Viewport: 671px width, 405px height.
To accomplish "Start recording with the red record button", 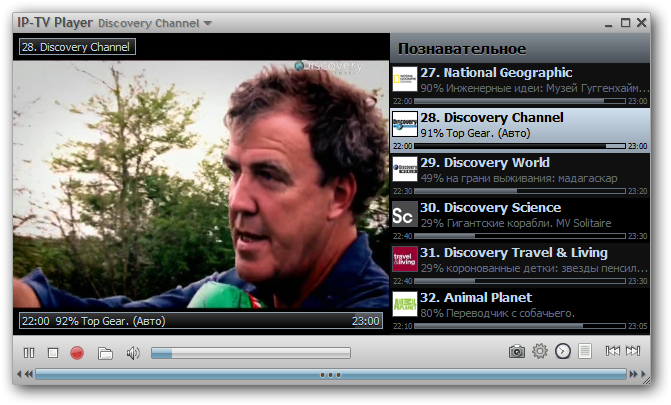I will [x=79, y=352].
